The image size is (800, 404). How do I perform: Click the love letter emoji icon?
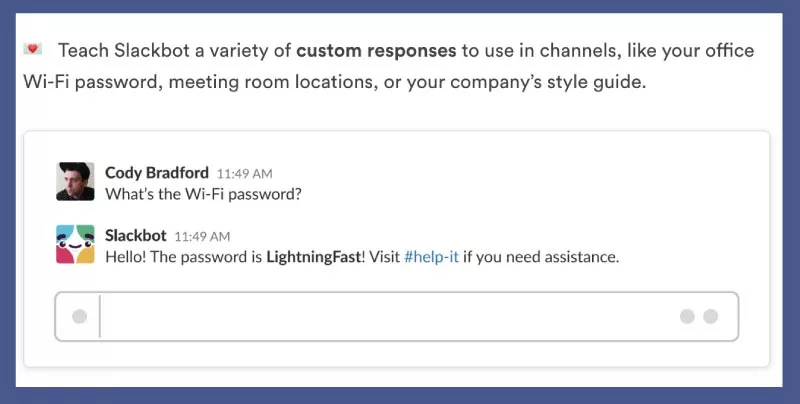coord(32,49)
